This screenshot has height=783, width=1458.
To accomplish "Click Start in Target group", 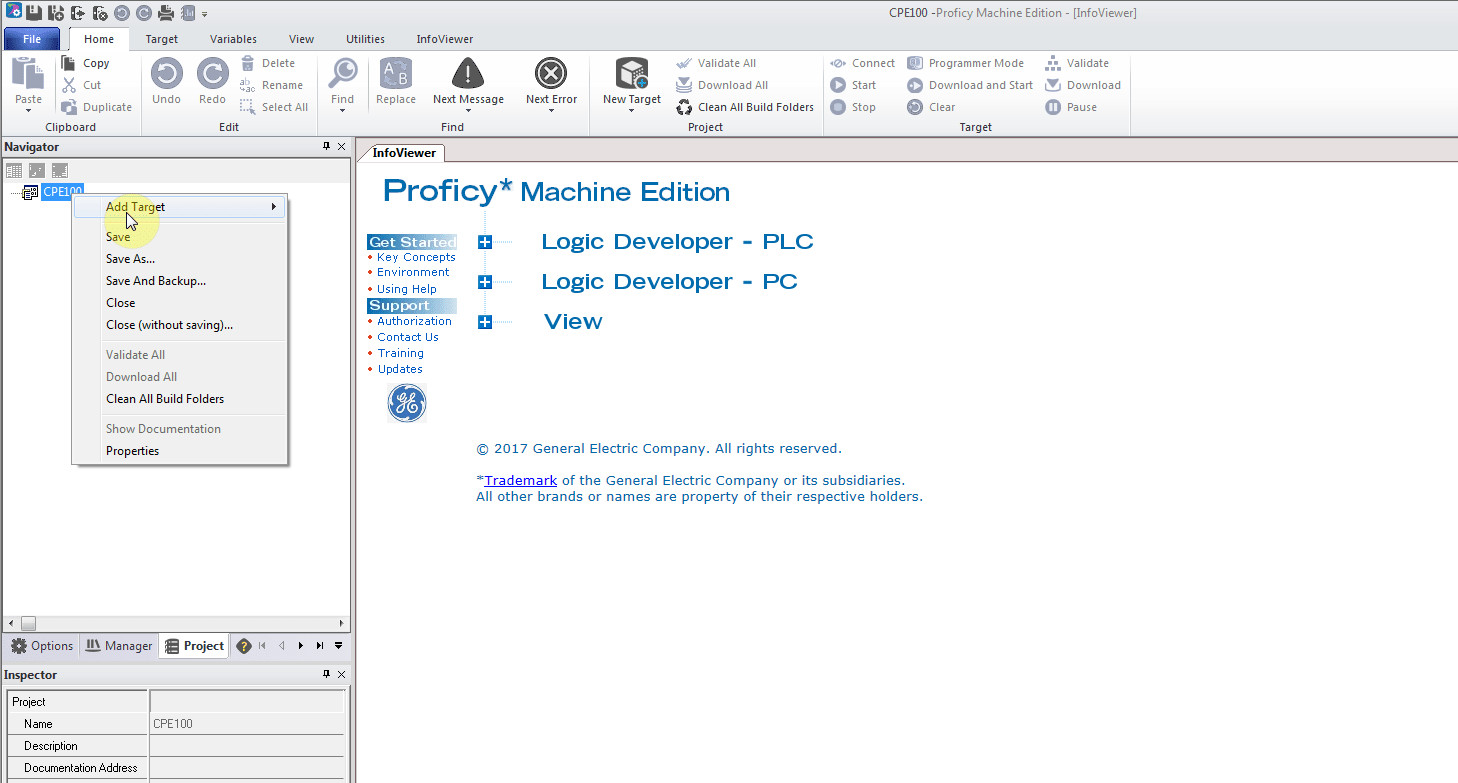I will pyautogui.click(x=853, y=85).
